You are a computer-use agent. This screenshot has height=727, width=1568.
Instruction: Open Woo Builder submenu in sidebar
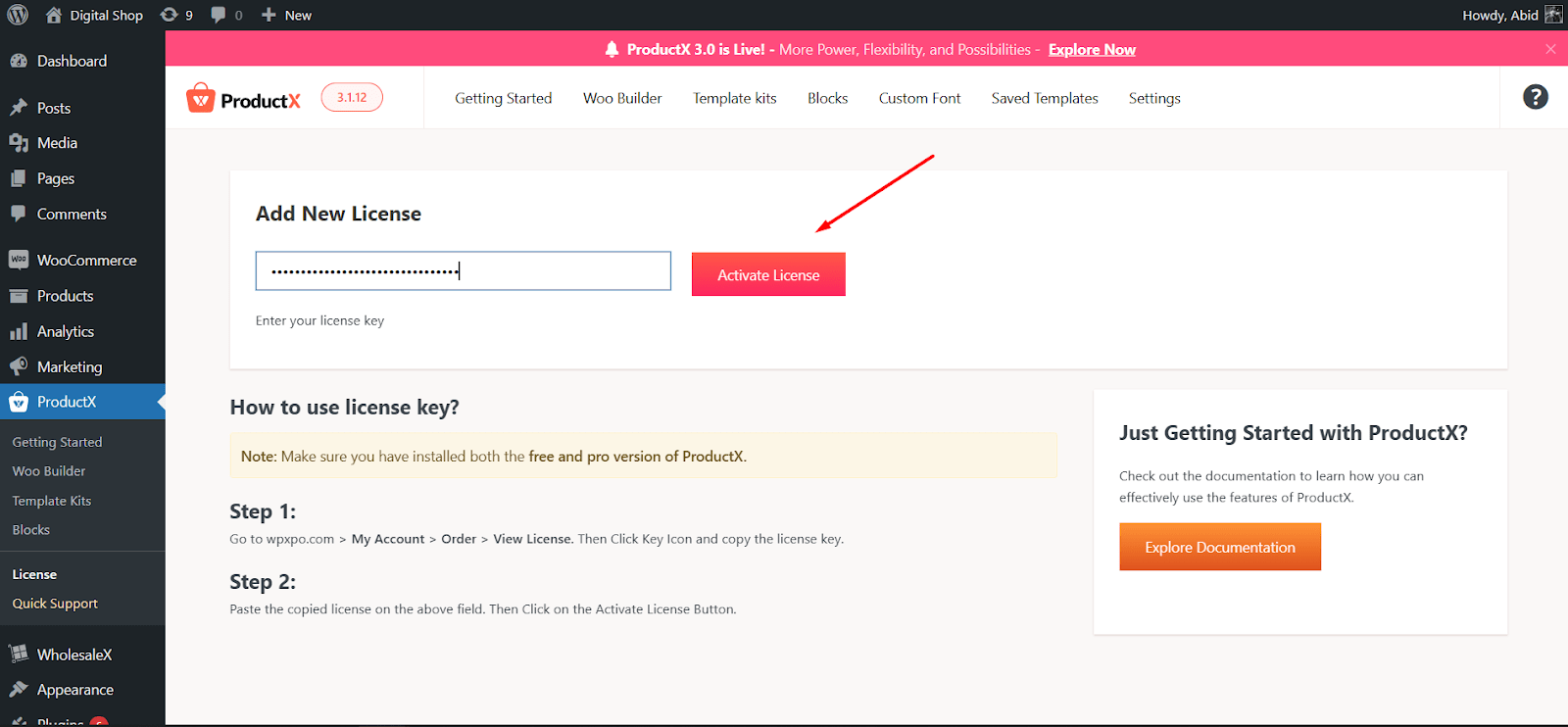[x=49, y=471]
